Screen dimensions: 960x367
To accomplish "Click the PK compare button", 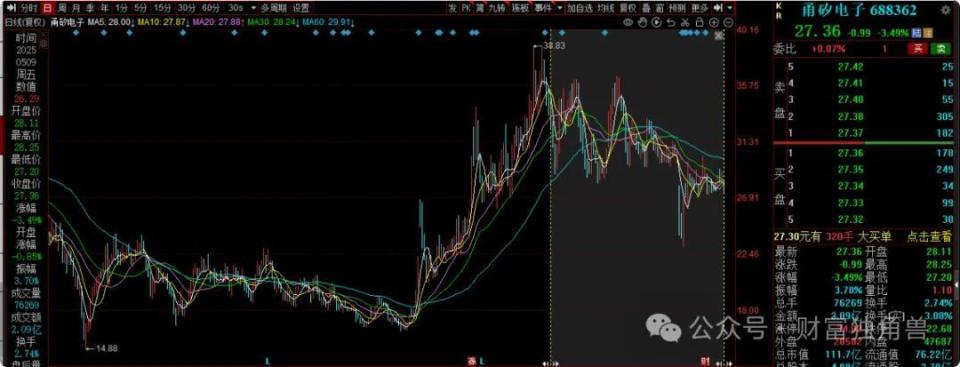I will pos(467,8).
